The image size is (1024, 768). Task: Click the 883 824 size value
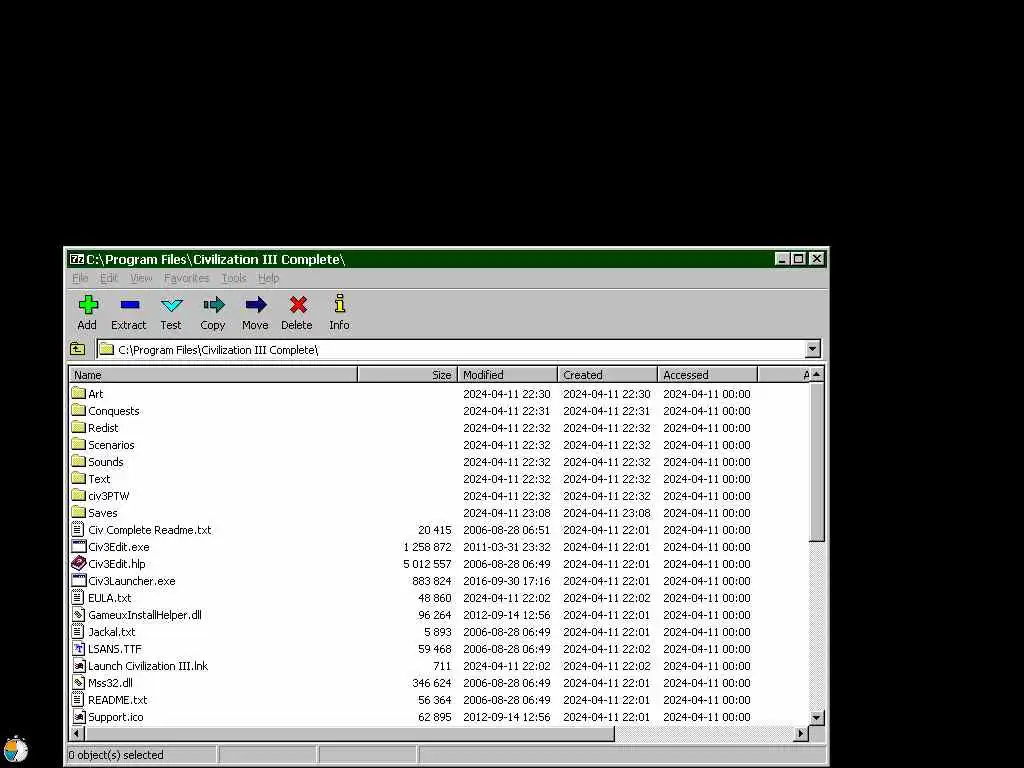pyautogui.click(x=432, y=581)
